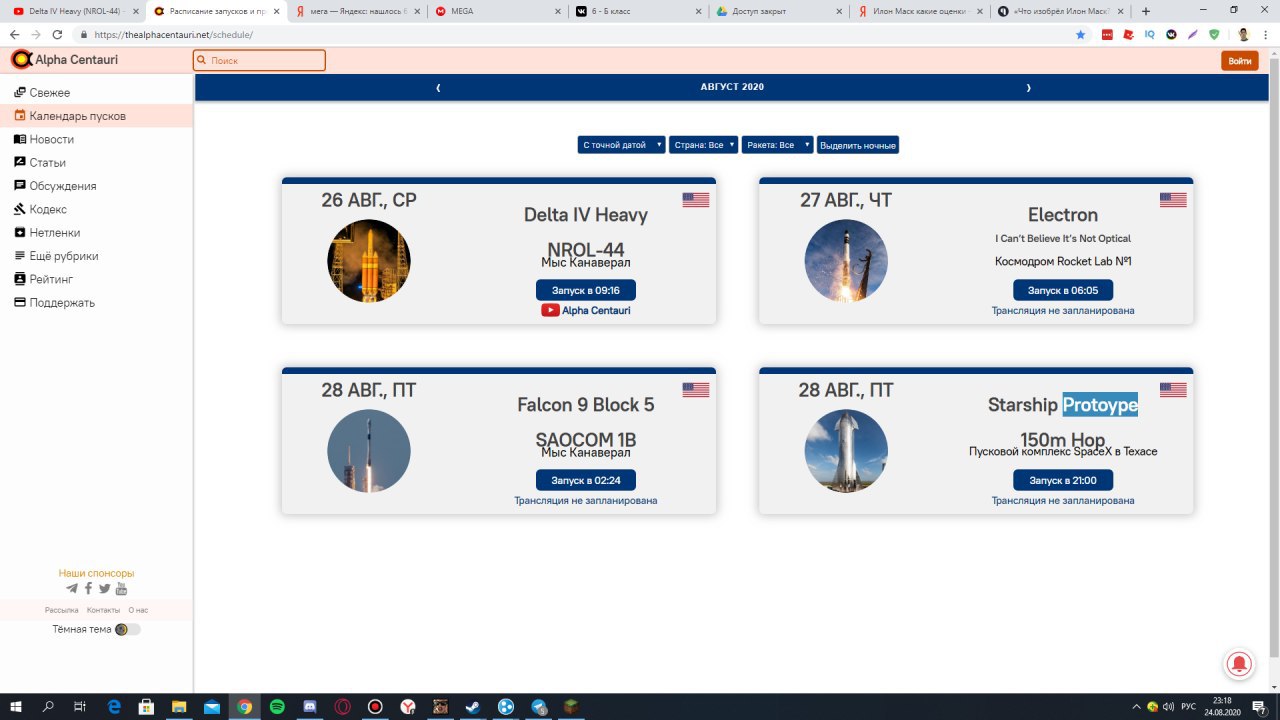Open Windows notification center
This screenshot has width=1280, height=720.
tap(1260, 707)
